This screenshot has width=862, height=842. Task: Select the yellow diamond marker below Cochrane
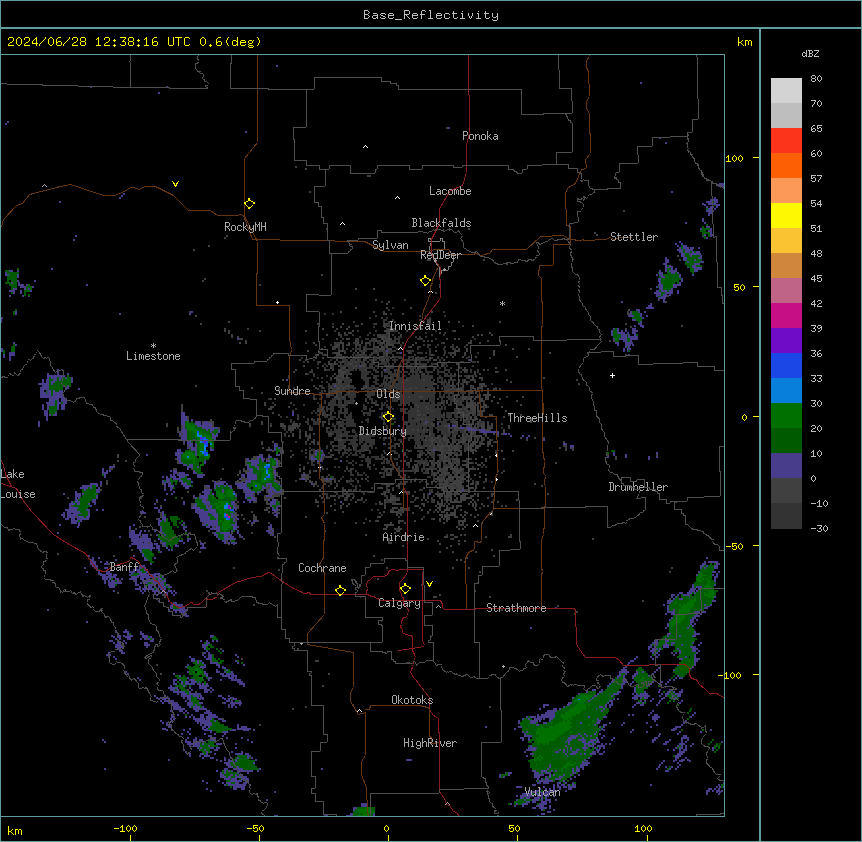(x=340, y=590)
